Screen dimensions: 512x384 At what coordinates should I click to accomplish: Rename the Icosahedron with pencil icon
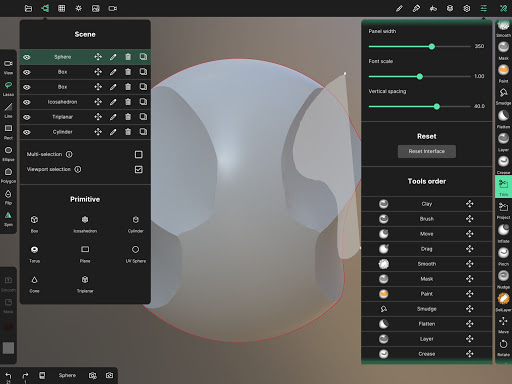point(113,102)
